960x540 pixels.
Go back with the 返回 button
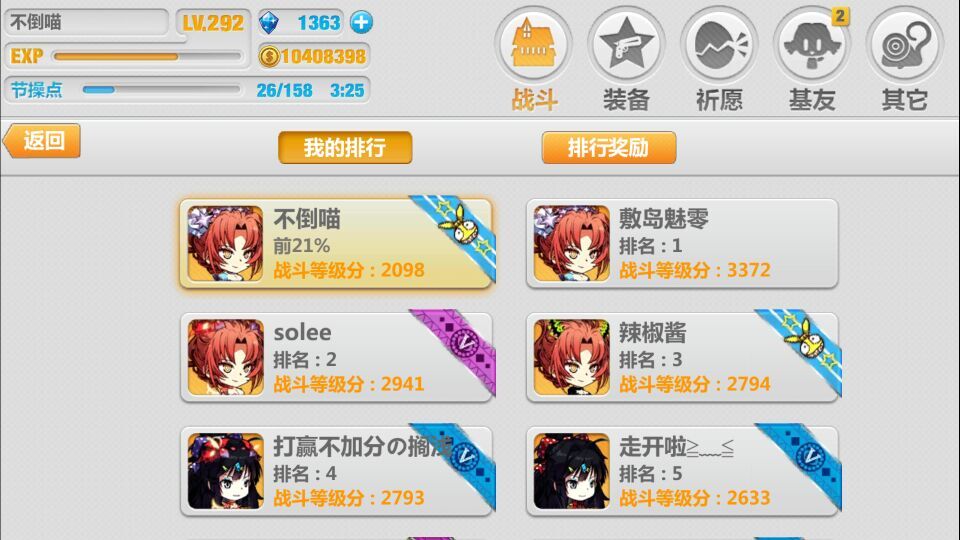[42, 141]
